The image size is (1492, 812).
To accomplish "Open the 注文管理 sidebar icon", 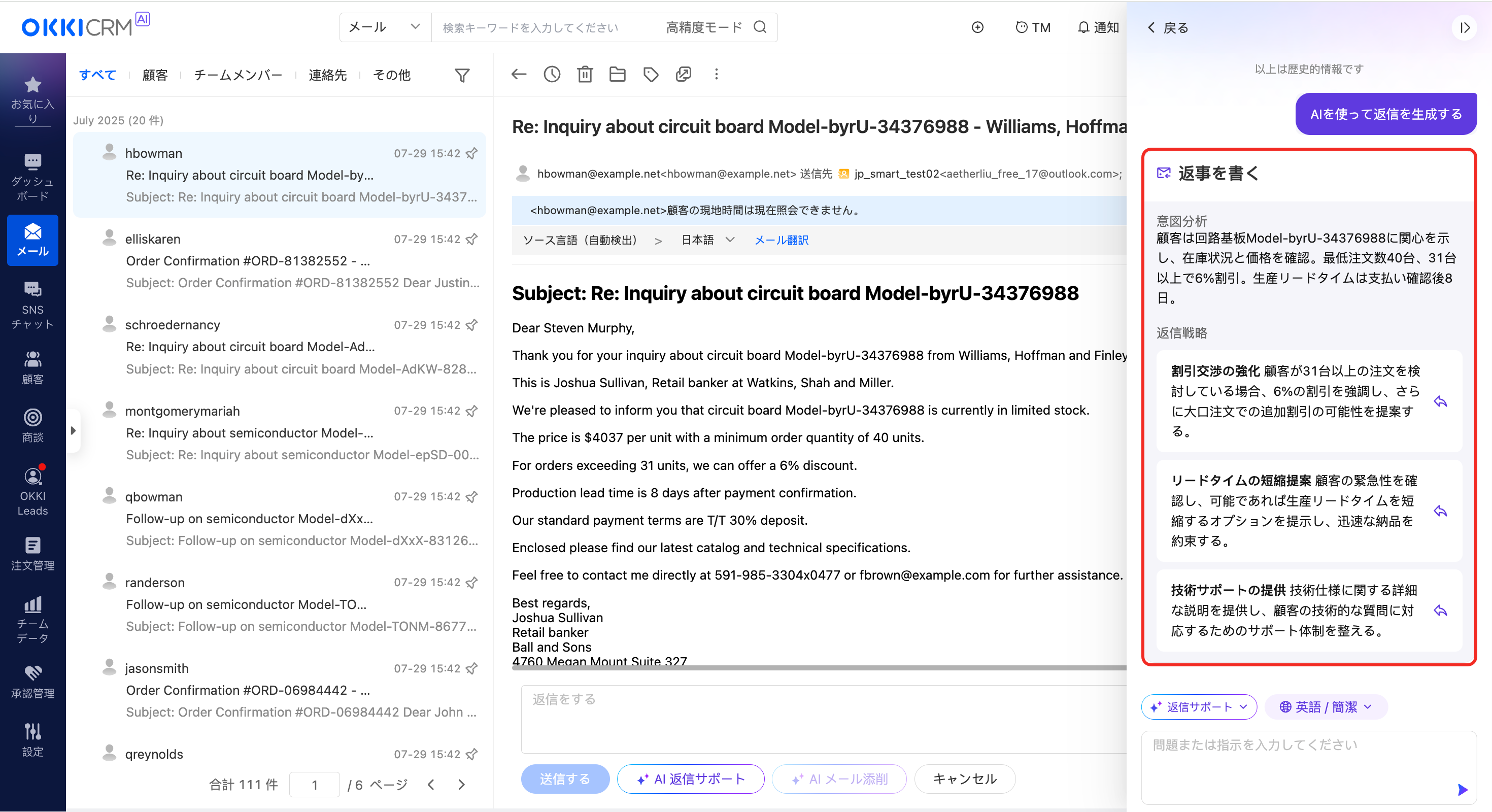I will click(32, 553).
